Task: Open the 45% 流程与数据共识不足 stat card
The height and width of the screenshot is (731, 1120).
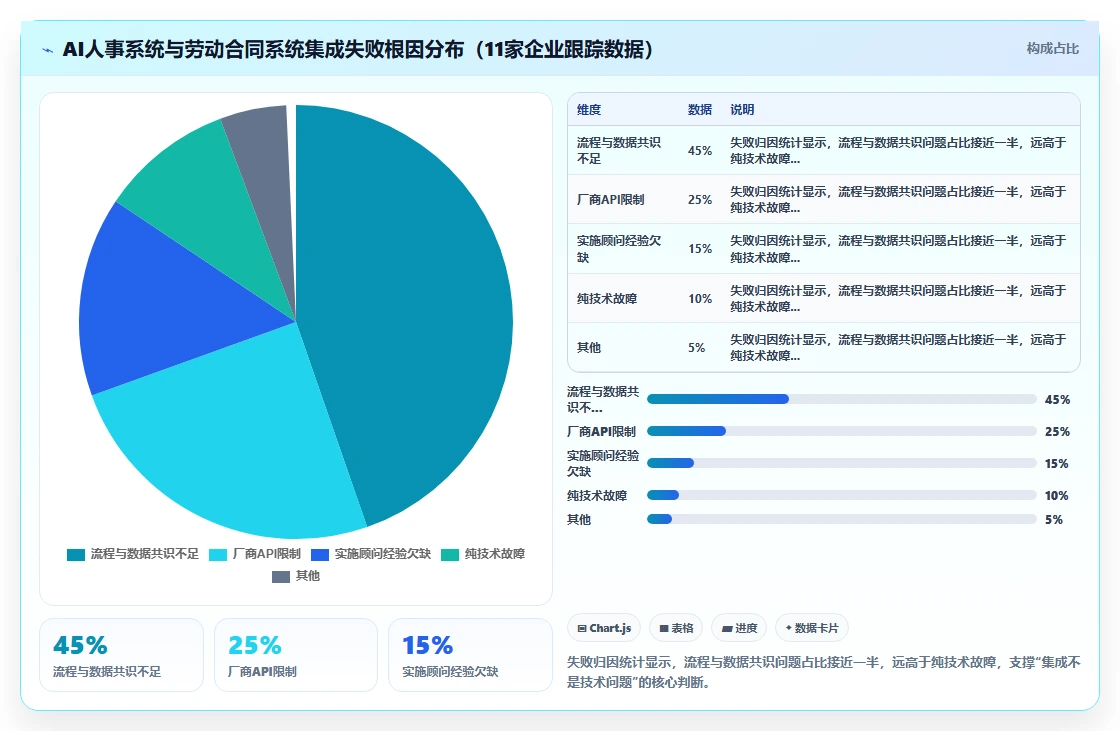Action: pos(121,655)
